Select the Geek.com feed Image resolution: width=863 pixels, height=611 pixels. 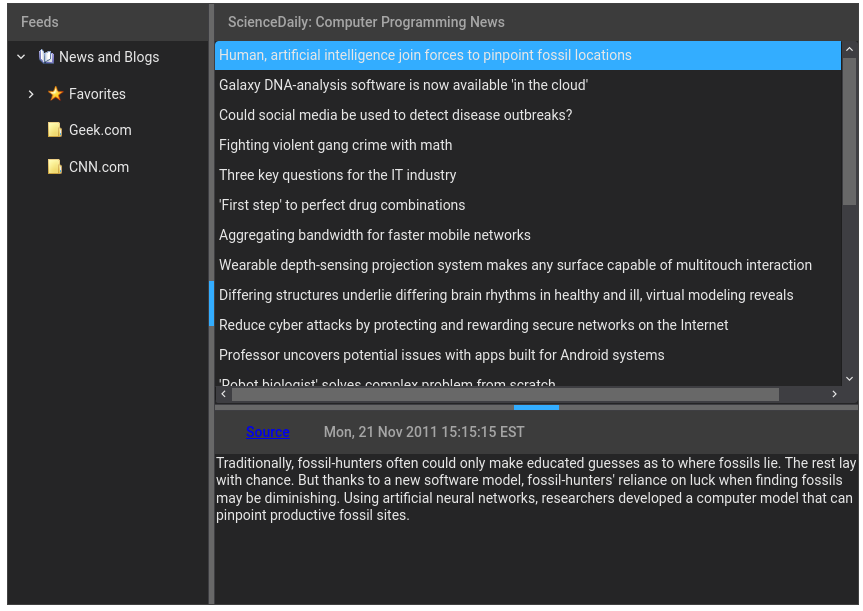[x=100, y=130]
